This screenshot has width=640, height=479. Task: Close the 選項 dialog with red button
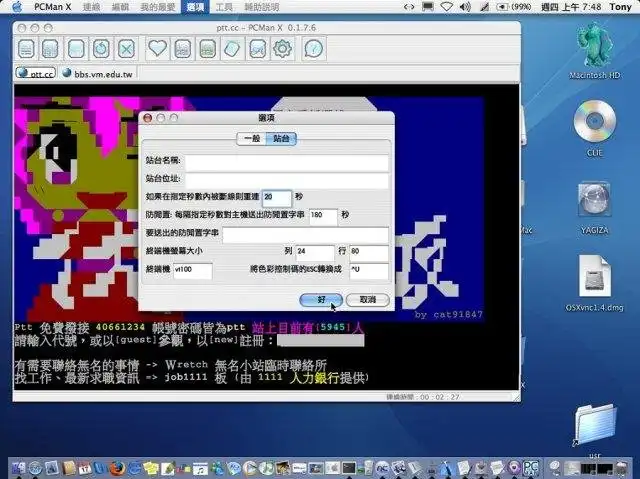click(148, 118)
